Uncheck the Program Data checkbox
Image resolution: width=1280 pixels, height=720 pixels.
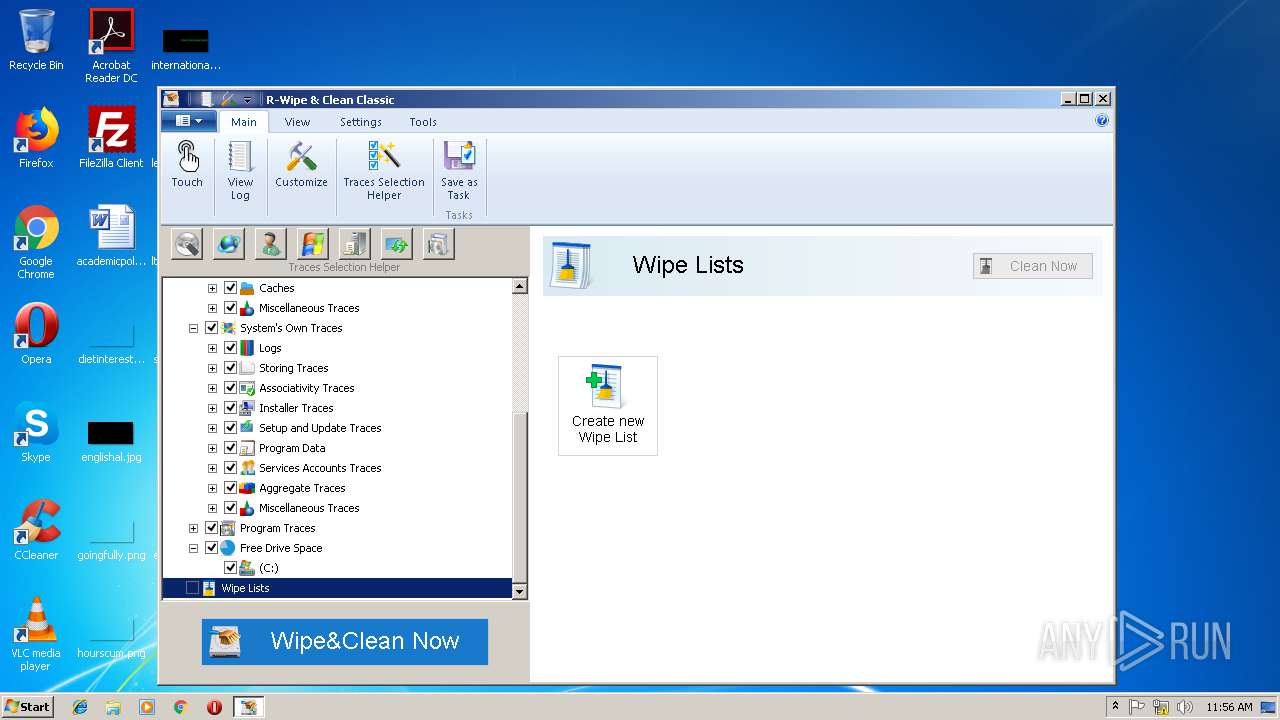coord(231,448)
